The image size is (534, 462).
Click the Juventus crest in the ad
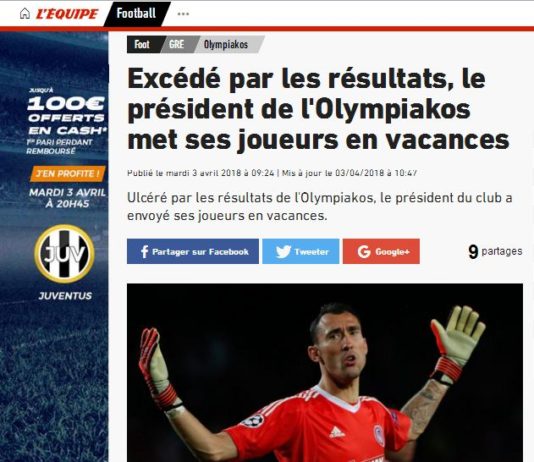[64, 254]
